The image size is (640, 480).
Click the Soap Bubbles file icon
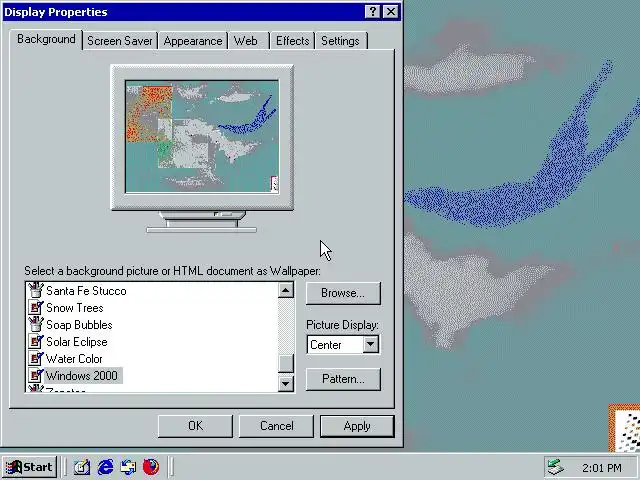[x=36, y=324]
